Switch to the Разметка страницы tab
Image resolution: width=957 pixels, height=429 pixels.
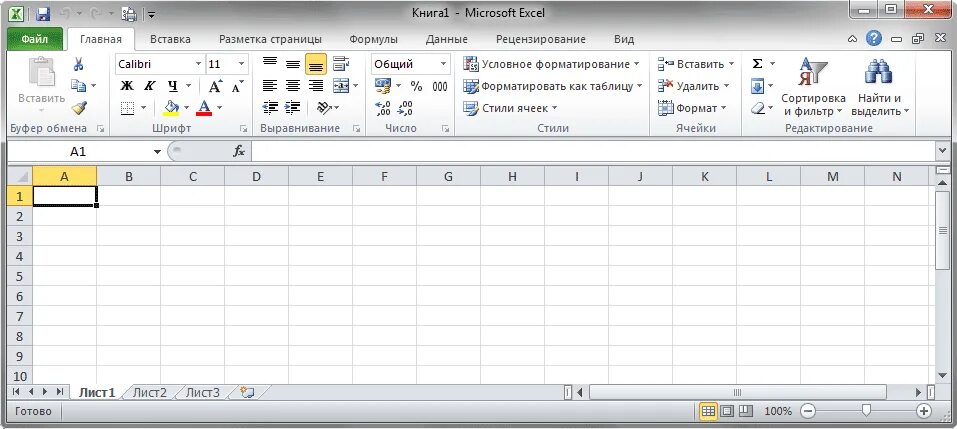pyautogui.click(x=270, y=39)
